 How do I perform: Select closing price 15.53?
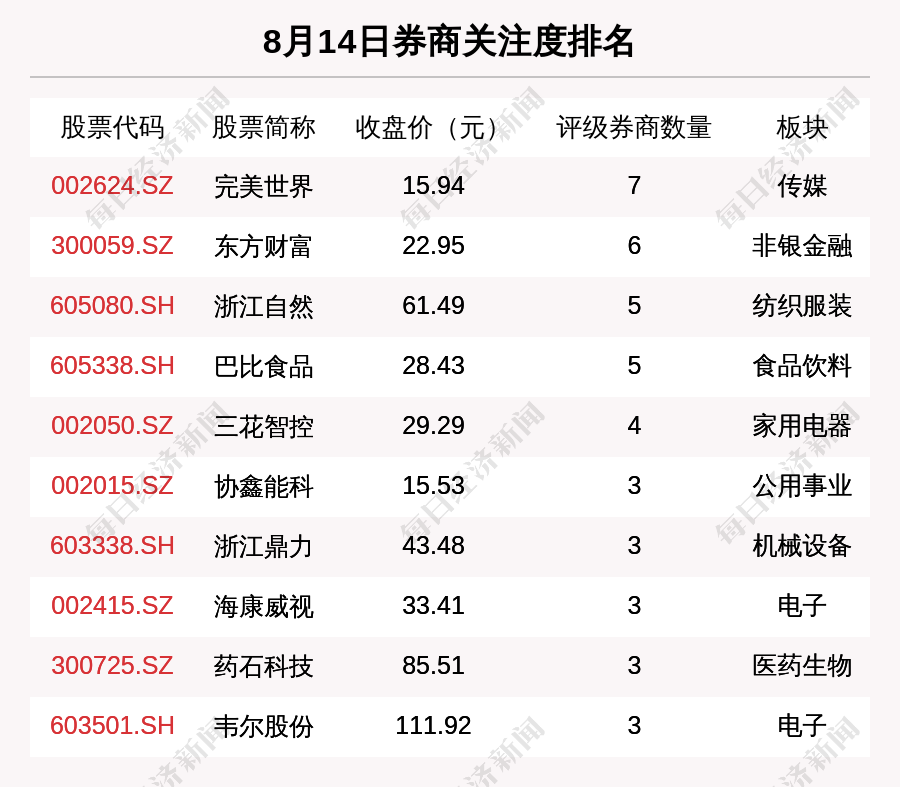pyautogui.click(x=433, y=486)
